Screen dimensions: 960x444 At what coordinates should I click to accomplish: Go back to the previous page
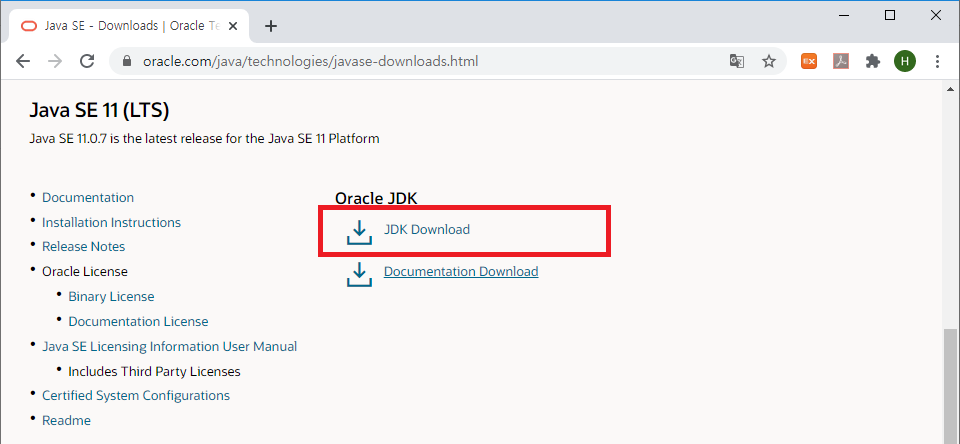click(23, 61)
